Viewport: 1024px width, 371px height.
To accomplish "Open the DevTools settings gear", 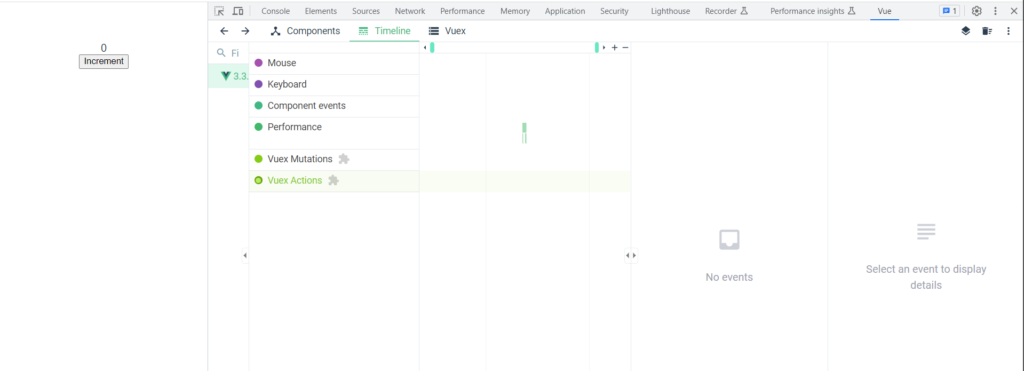I will tap(976, 11).
